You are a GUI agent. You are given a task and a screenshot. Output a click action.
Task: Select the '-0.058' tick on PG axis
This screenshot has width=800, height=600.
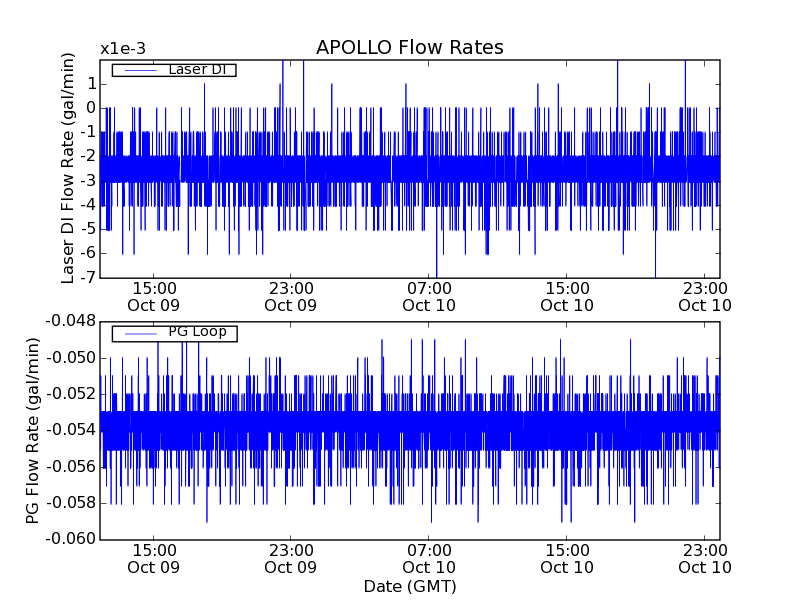[70, 503]
